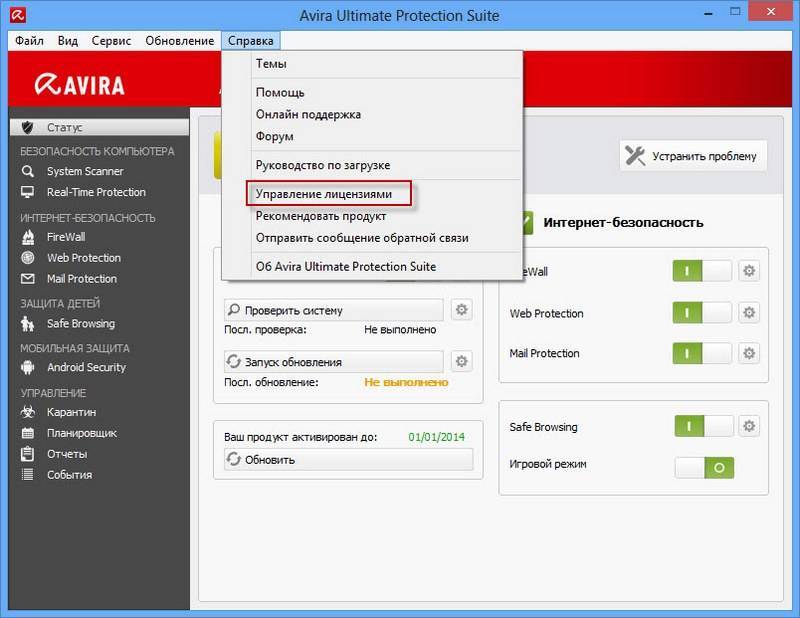The width and height of the screenshot is (800, 618).
Task: Open the Обновление menu
Action: [x=180, y=41]
